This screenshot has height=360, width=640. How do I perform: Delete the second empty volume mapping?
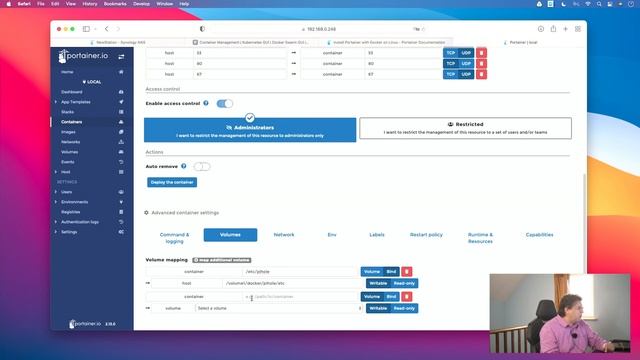click(407, 296)
